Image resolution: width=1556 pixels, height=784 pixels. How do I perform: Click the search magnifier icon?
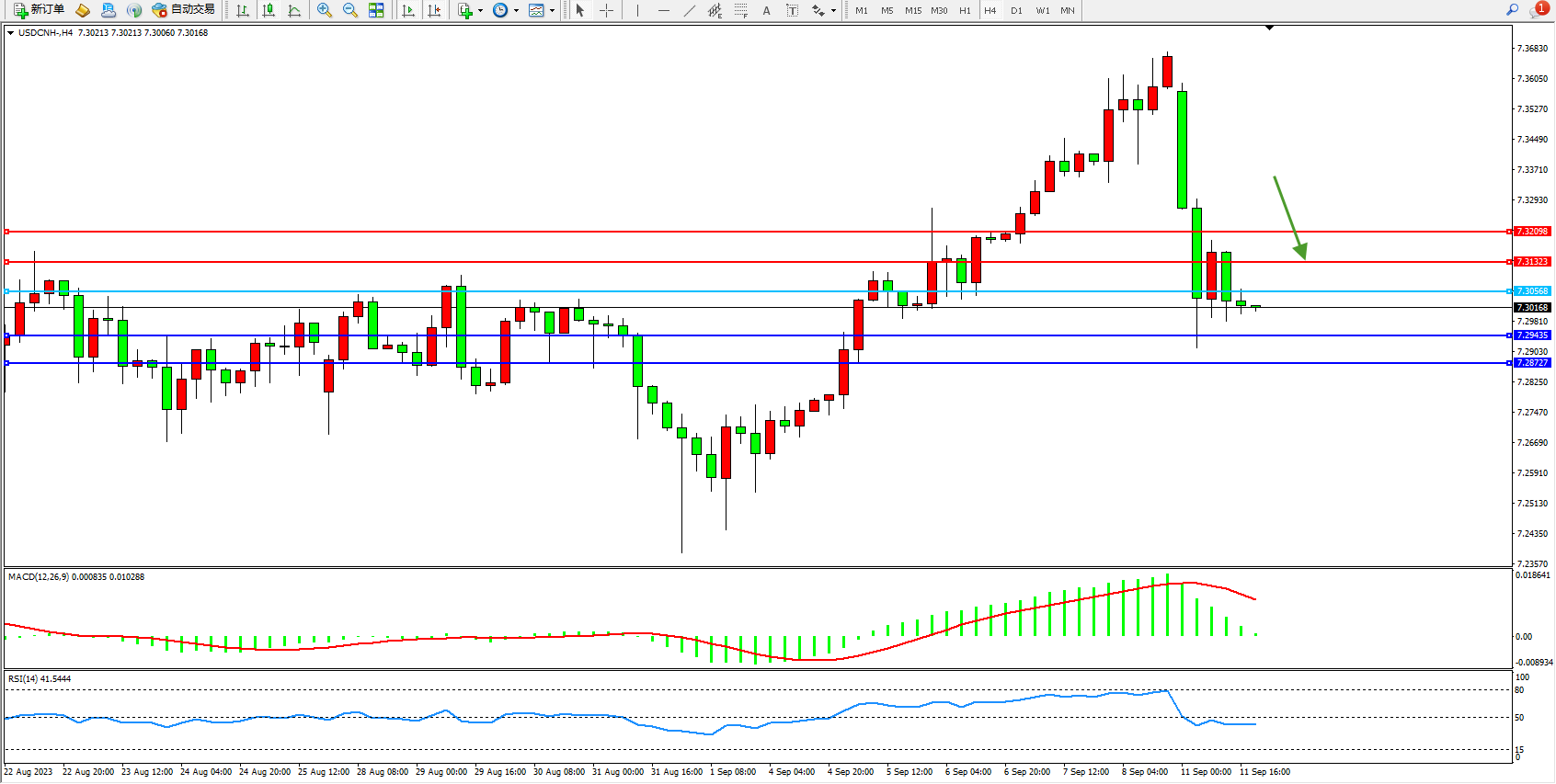point(1512,10)
